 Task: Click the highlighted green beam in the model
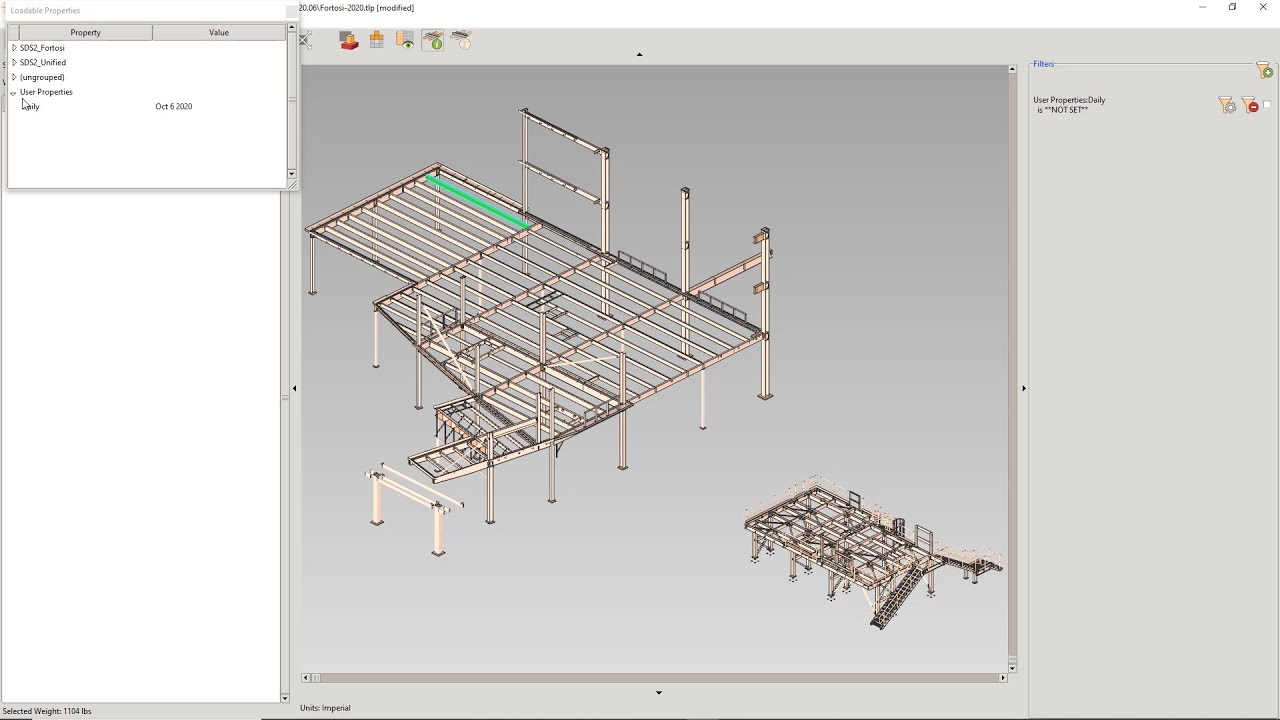478,202
